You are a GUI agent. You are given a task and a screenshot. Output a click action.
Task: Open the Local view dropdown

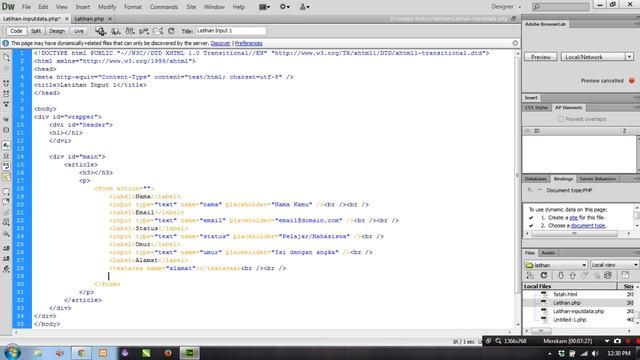(x=614, y=265)
